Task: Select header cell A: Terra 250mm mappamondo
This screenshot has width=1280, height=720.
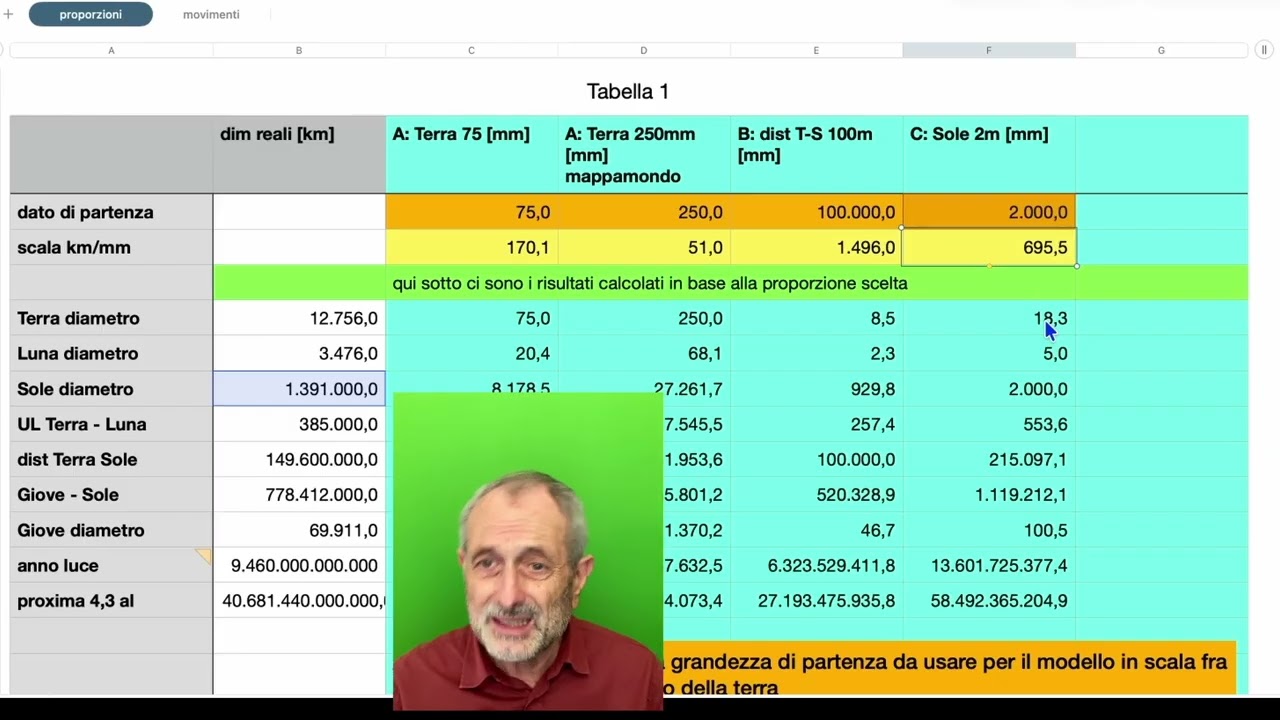Action: pos(644,154)
